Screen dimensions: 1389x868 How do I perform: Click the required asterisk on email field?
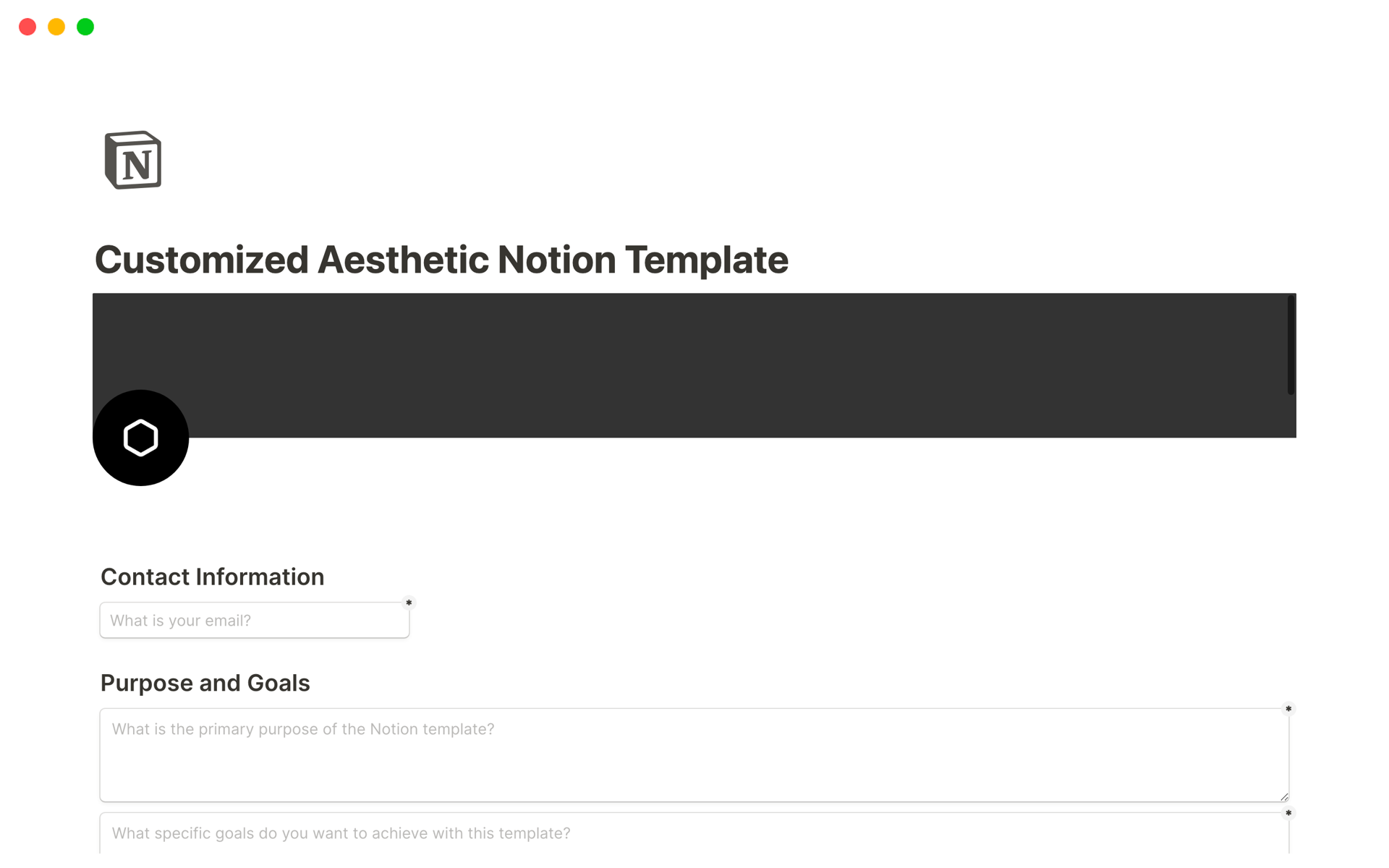(x=409, y=603)
